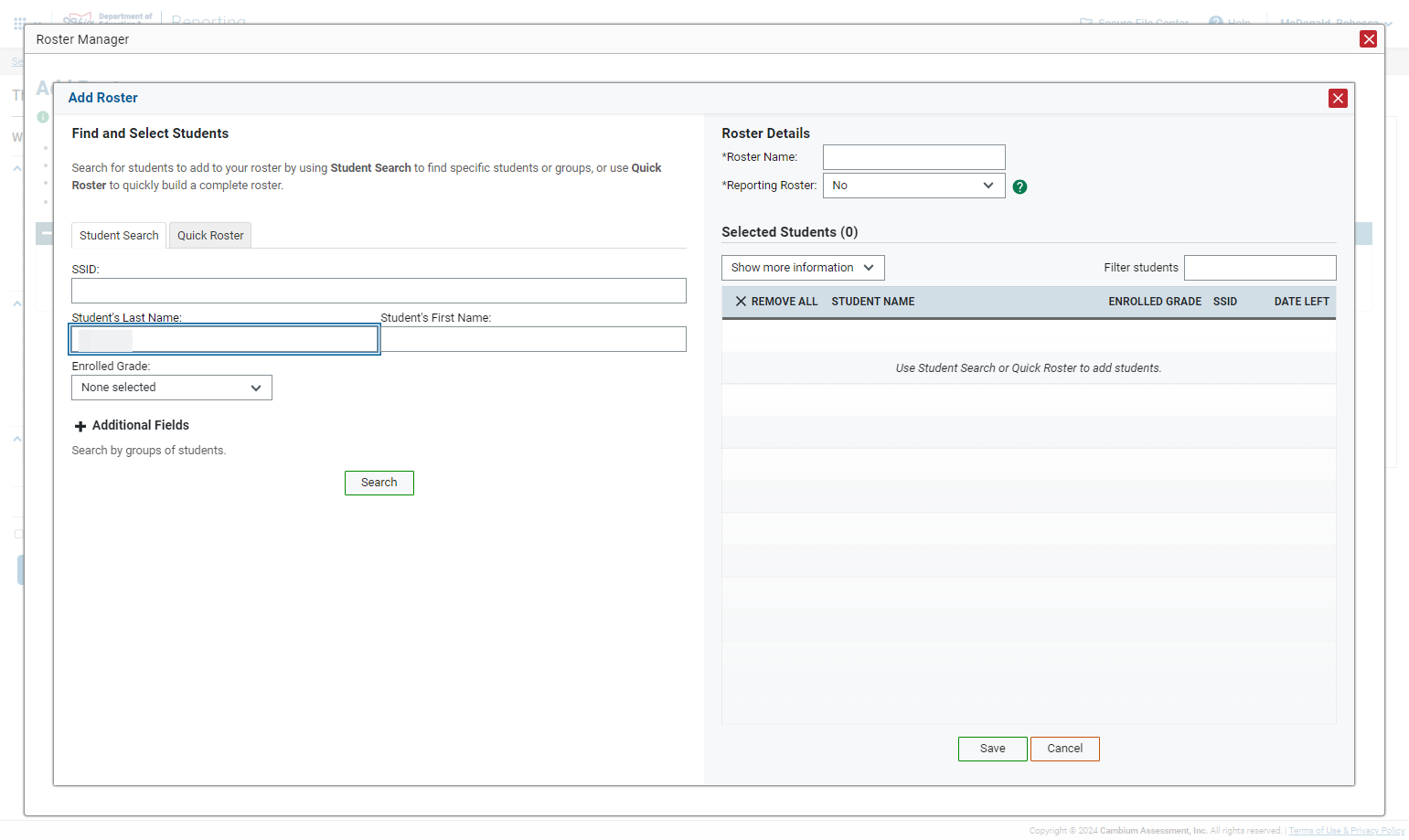Sort by Student Name column header
The image size is (1409, 840).
tap(872, 302)
